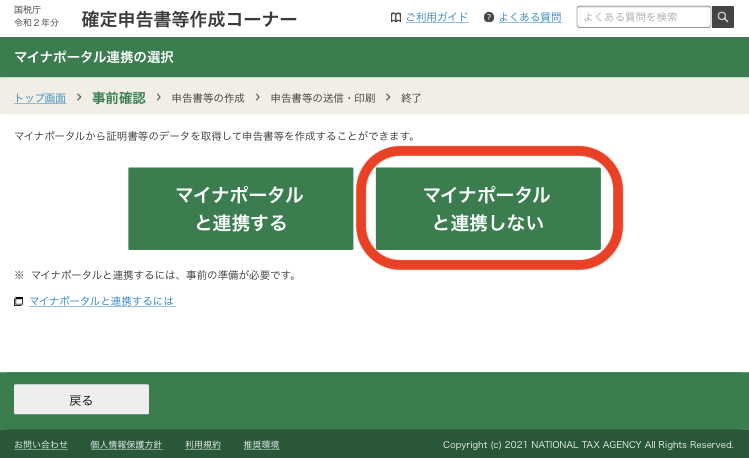Click the window icon beside マイナポータルと連携するには
The image size is (749, 458).
tap(19, 301)
